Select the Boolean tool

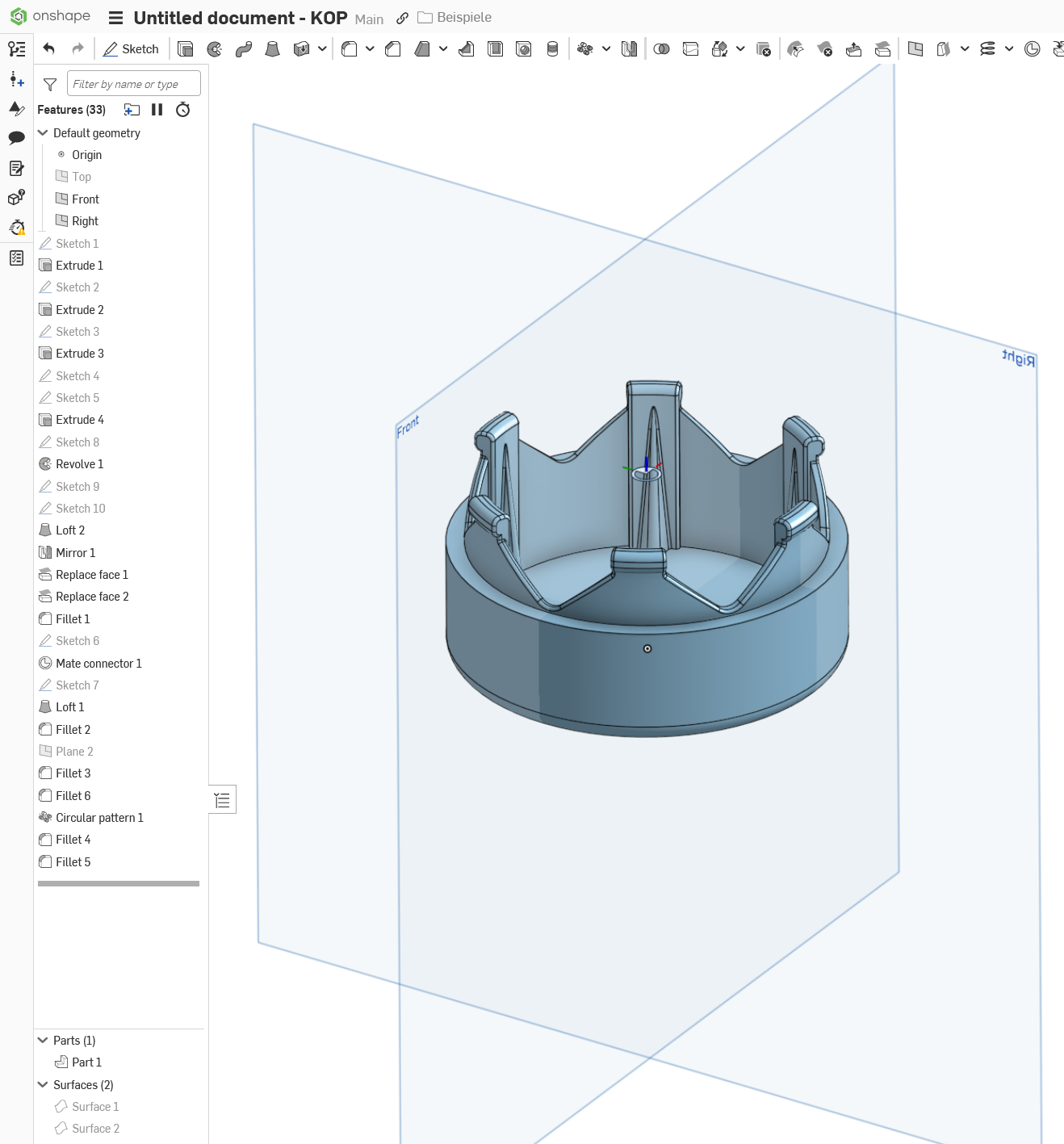point(662,49)
